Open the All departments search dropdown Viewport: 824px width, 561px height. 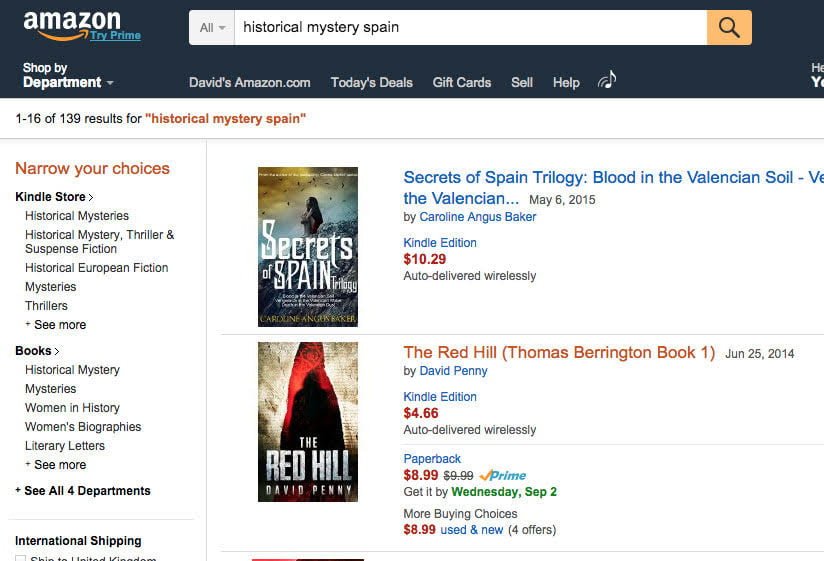(212, 28)
